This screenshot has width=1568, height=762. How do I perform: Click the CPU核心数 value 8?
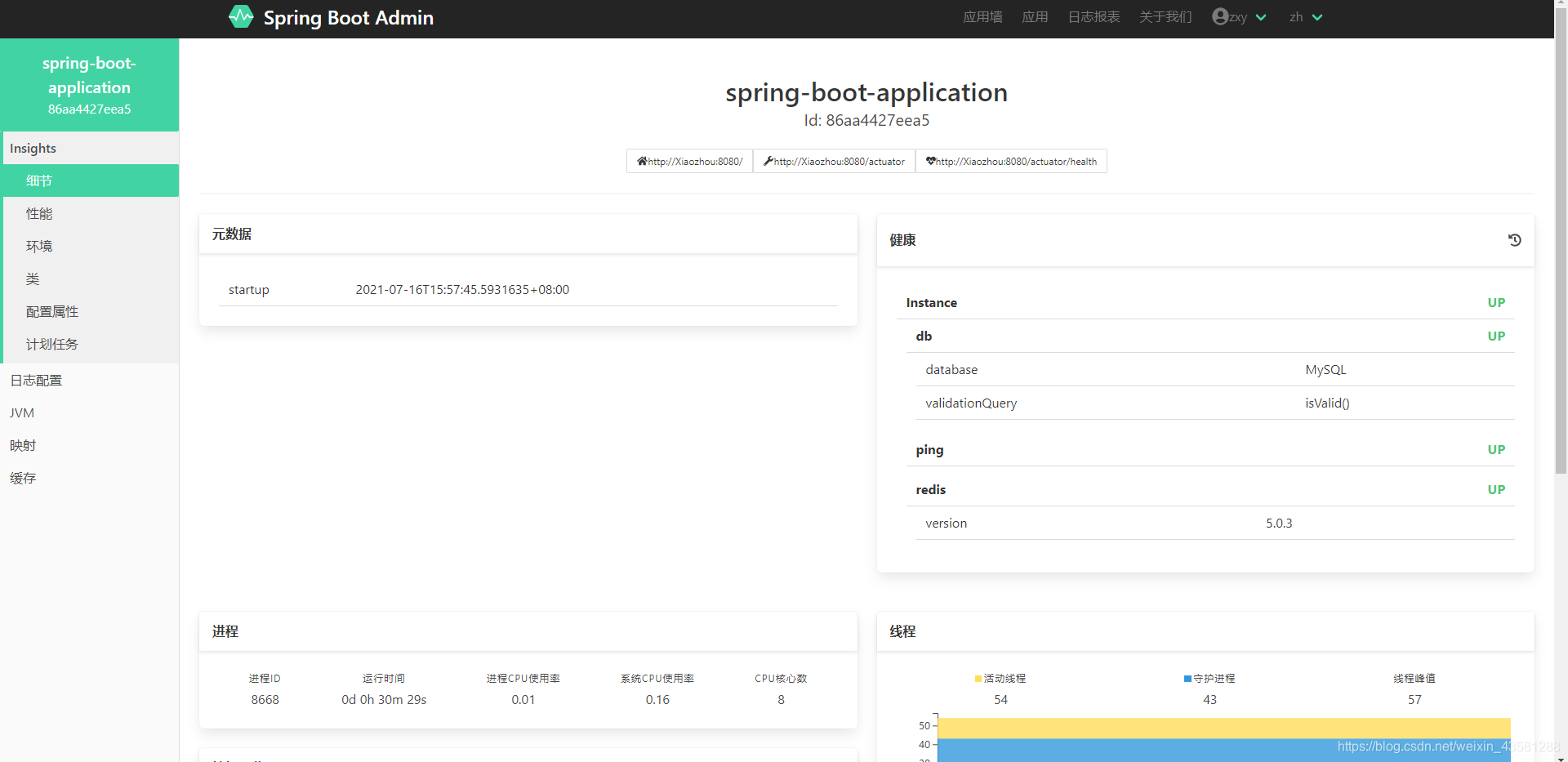coord(781,699)
